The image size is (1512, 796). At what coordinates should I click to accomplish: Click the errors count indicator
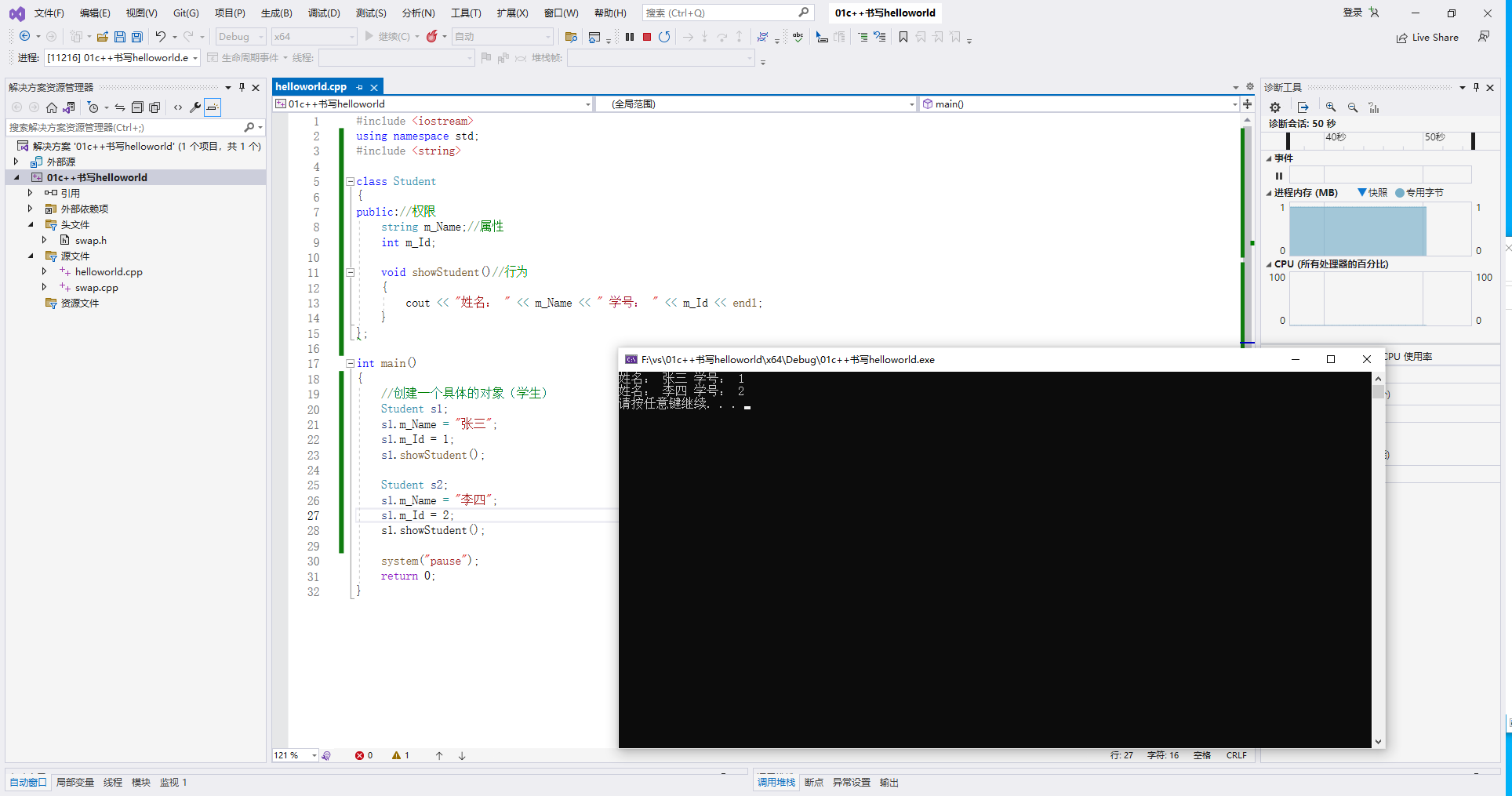click(x=364, y=755)
